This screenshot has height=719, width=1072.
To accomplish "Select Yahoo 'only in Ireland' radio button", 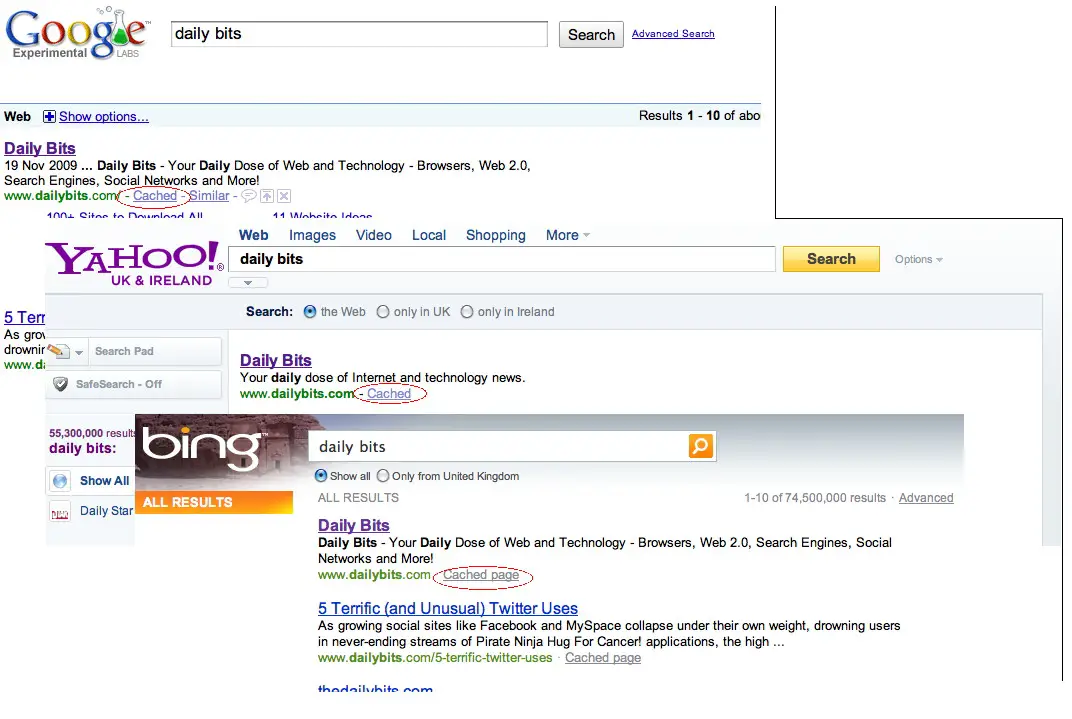I will [467, 312].
